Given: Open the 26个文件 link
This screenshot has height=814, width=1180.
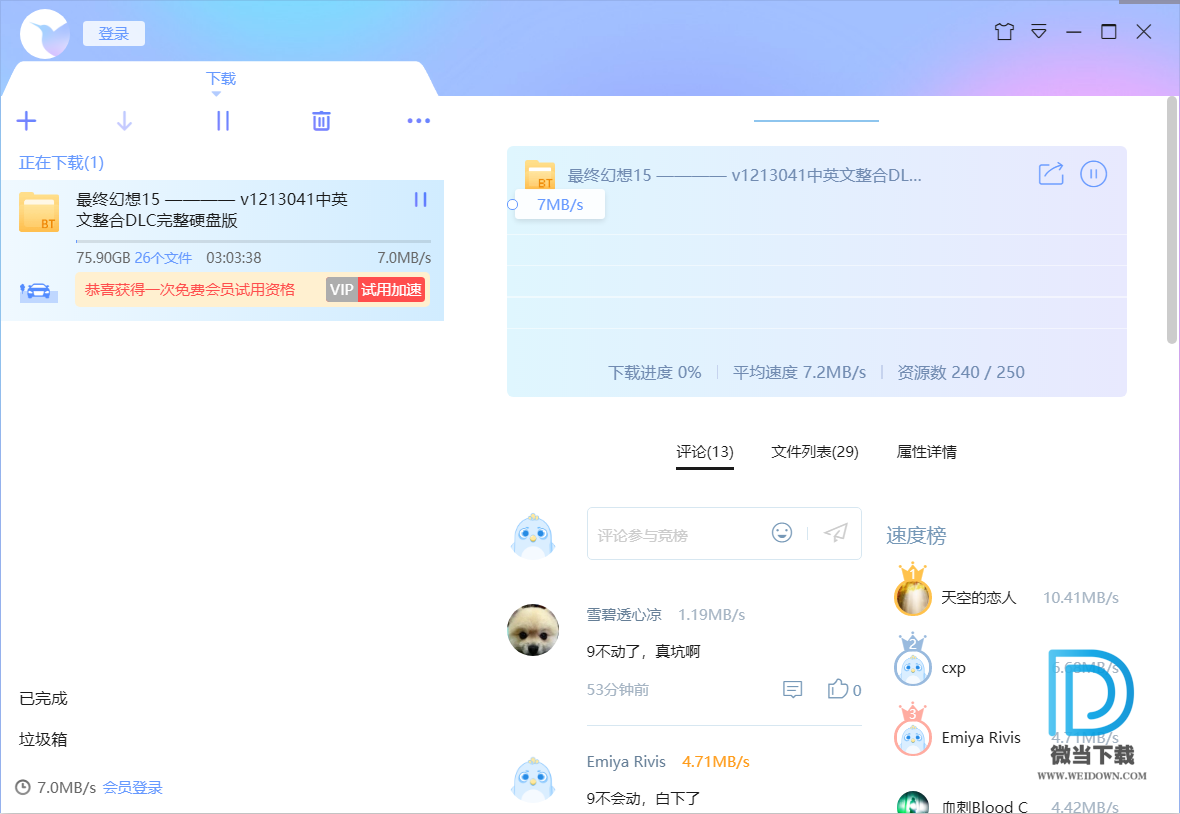Looking at the screenshot, I should pyautogui.click(x=163, y=258).
